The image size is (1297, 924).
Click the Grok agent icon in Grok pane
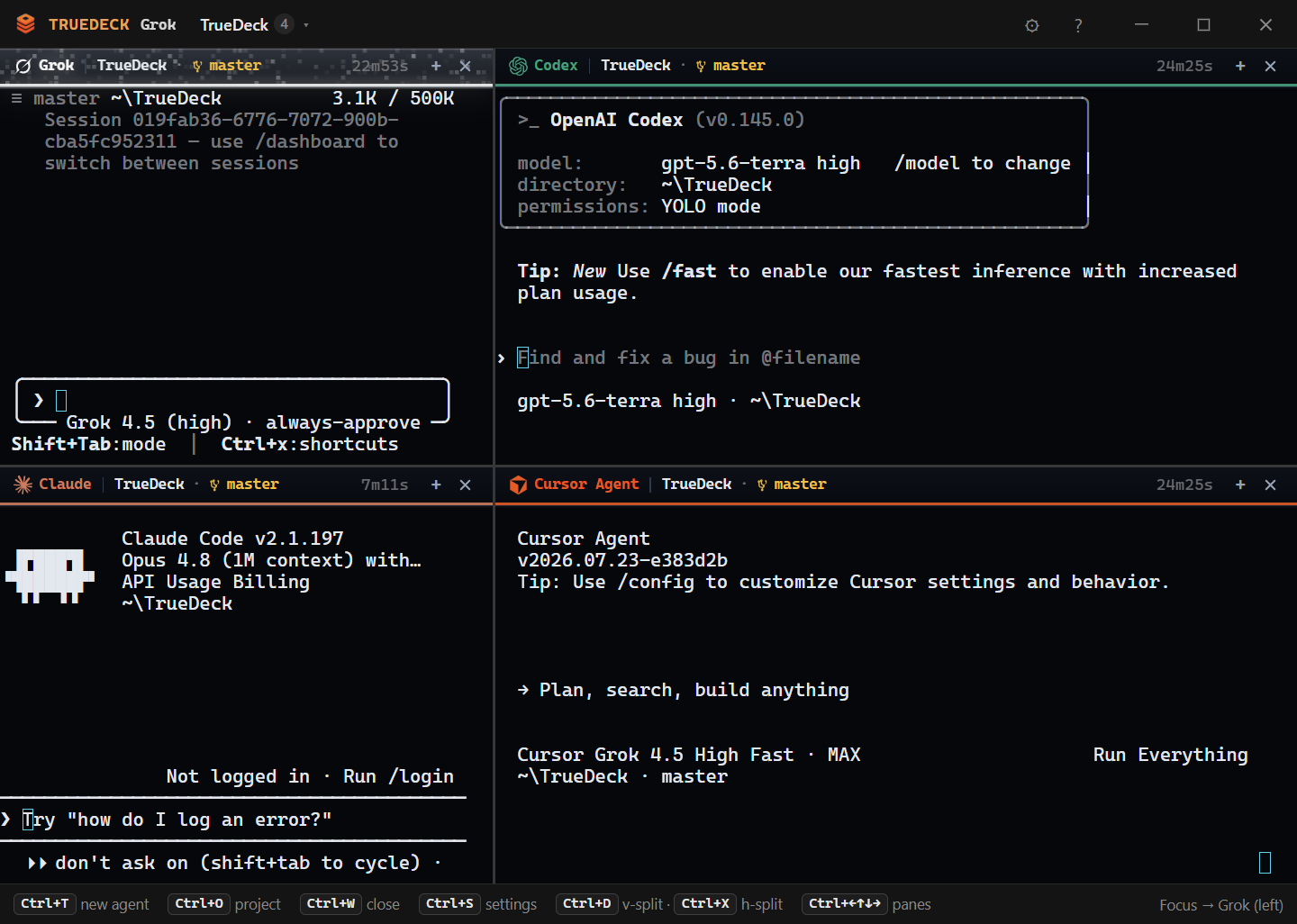tap(23, 66)
